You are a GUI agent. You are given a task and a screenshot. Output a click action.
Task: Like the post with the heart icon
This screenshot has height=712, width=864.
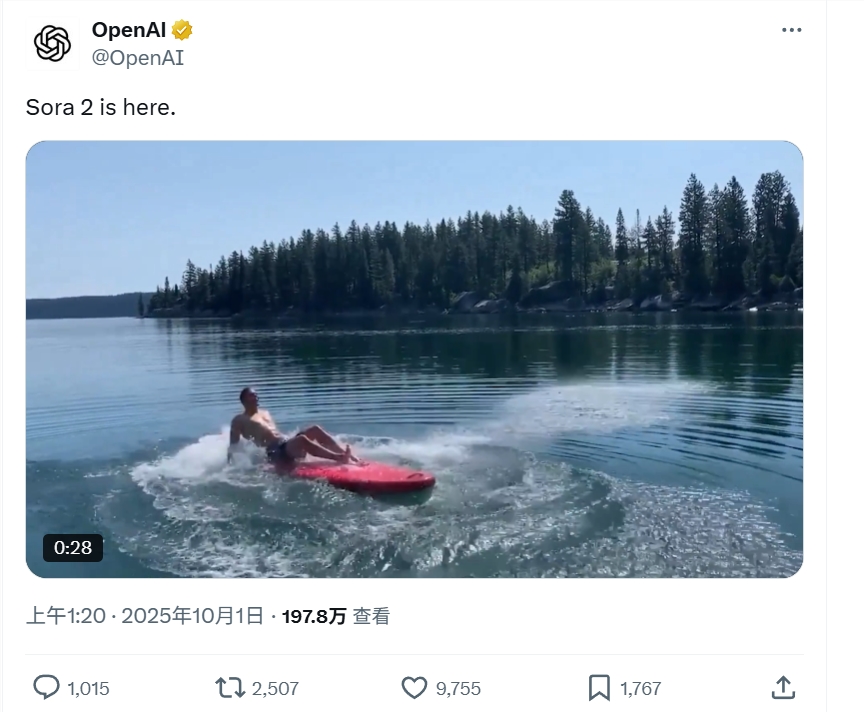coord(414,687)
